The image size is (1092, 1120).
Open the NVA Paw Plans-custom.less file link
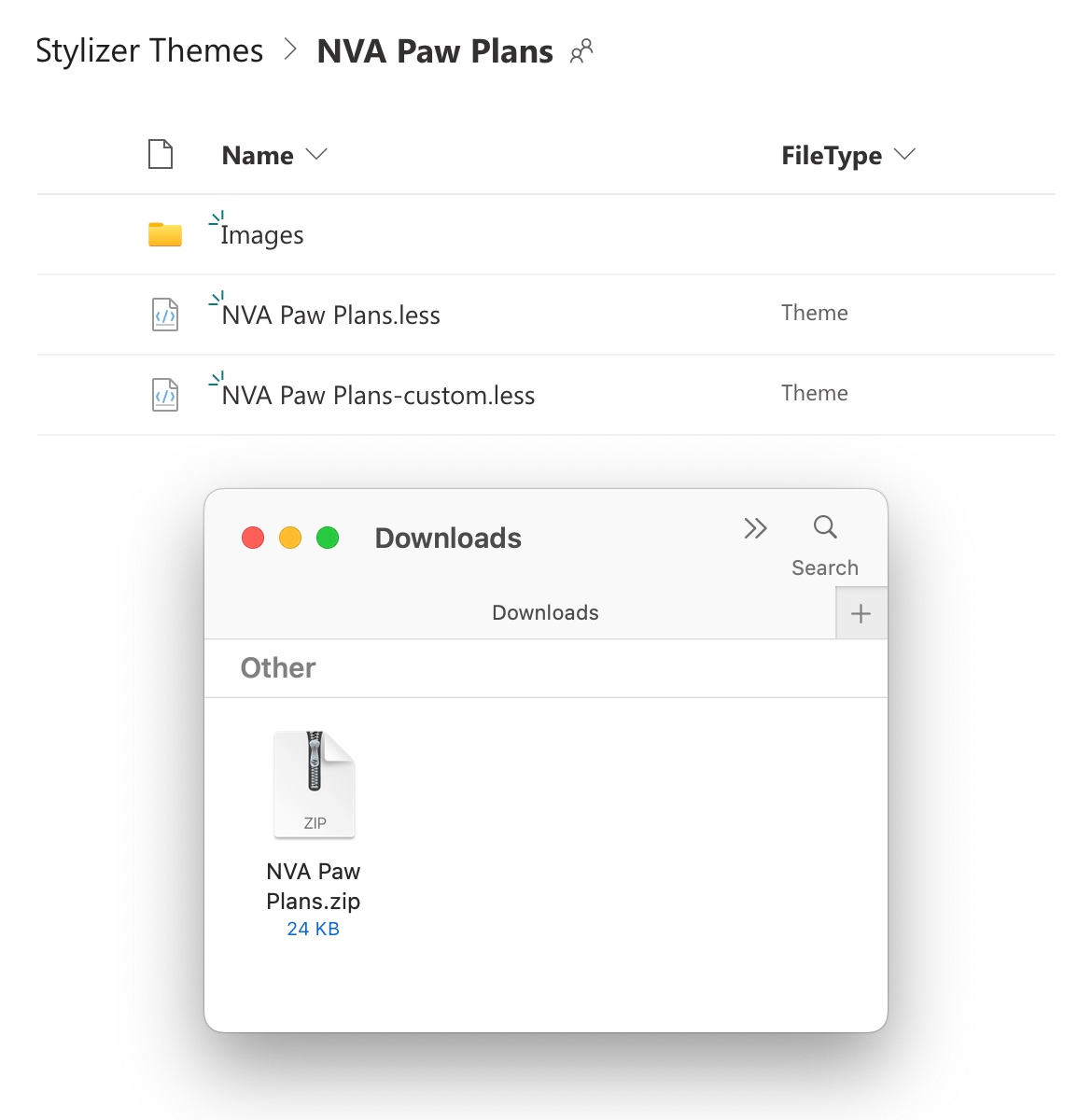[379, 396]
